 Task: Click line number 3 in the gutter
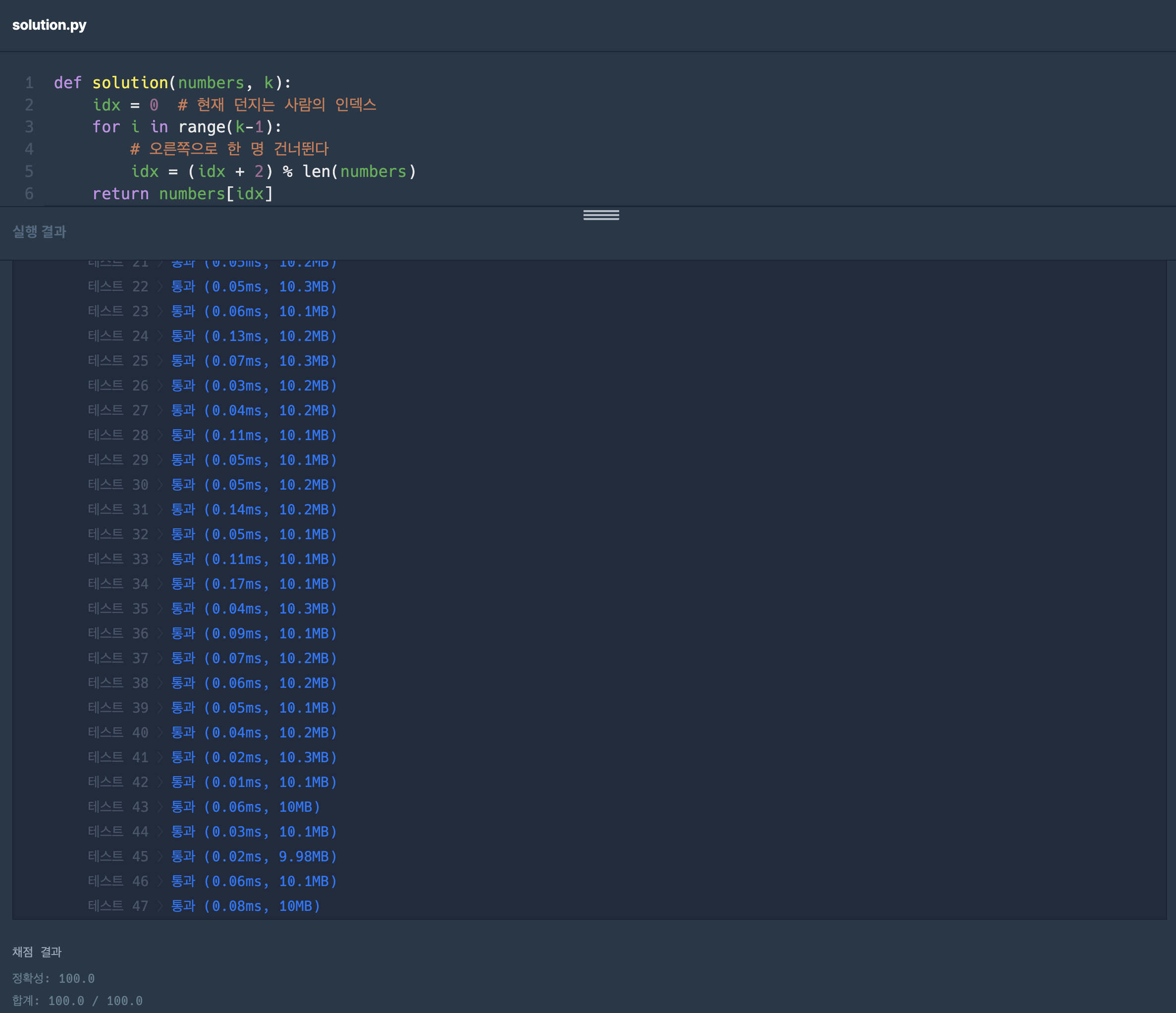29,127
